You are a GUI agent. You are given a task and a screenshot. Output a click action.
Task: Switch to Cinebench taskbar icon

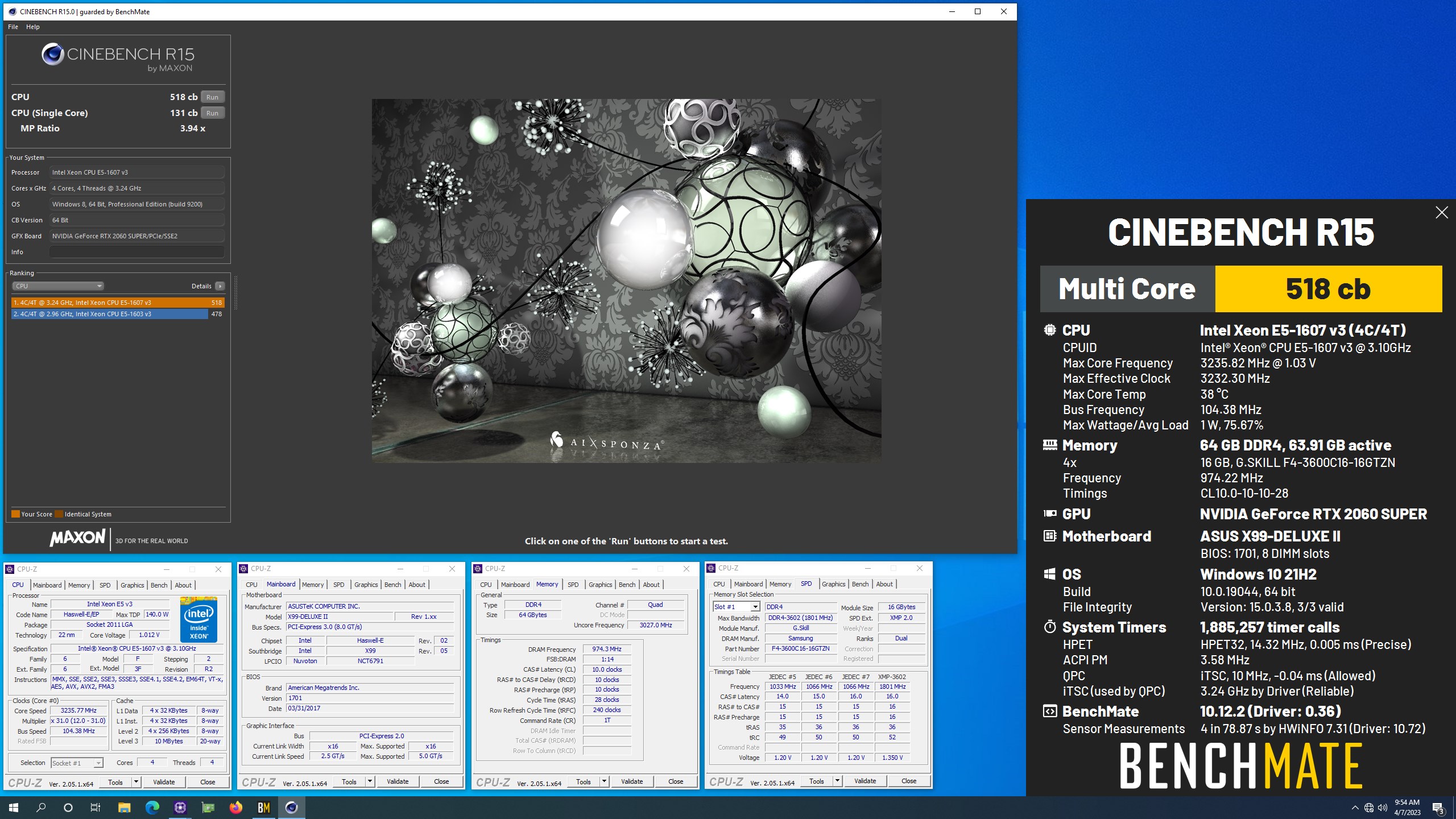[291, 808]
